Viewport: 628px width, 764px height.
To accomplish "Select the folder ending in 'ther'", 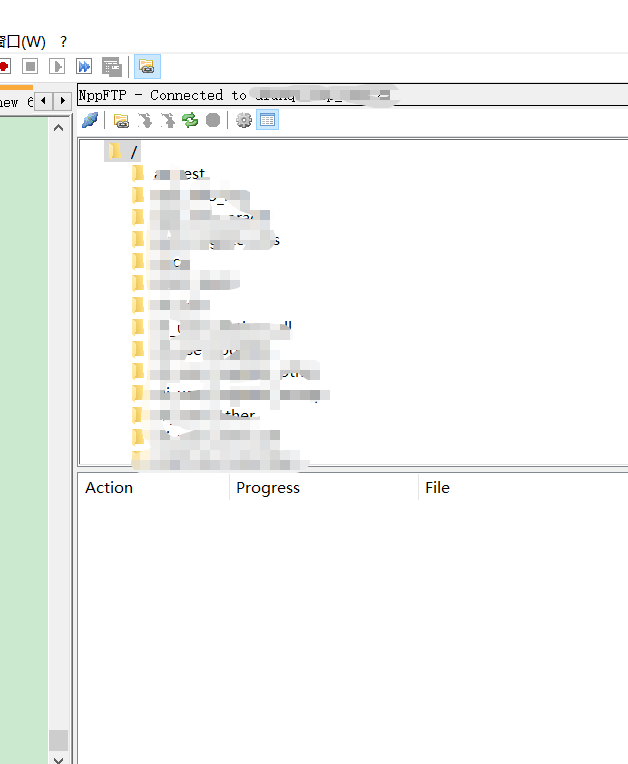I will tap(194, 415).
